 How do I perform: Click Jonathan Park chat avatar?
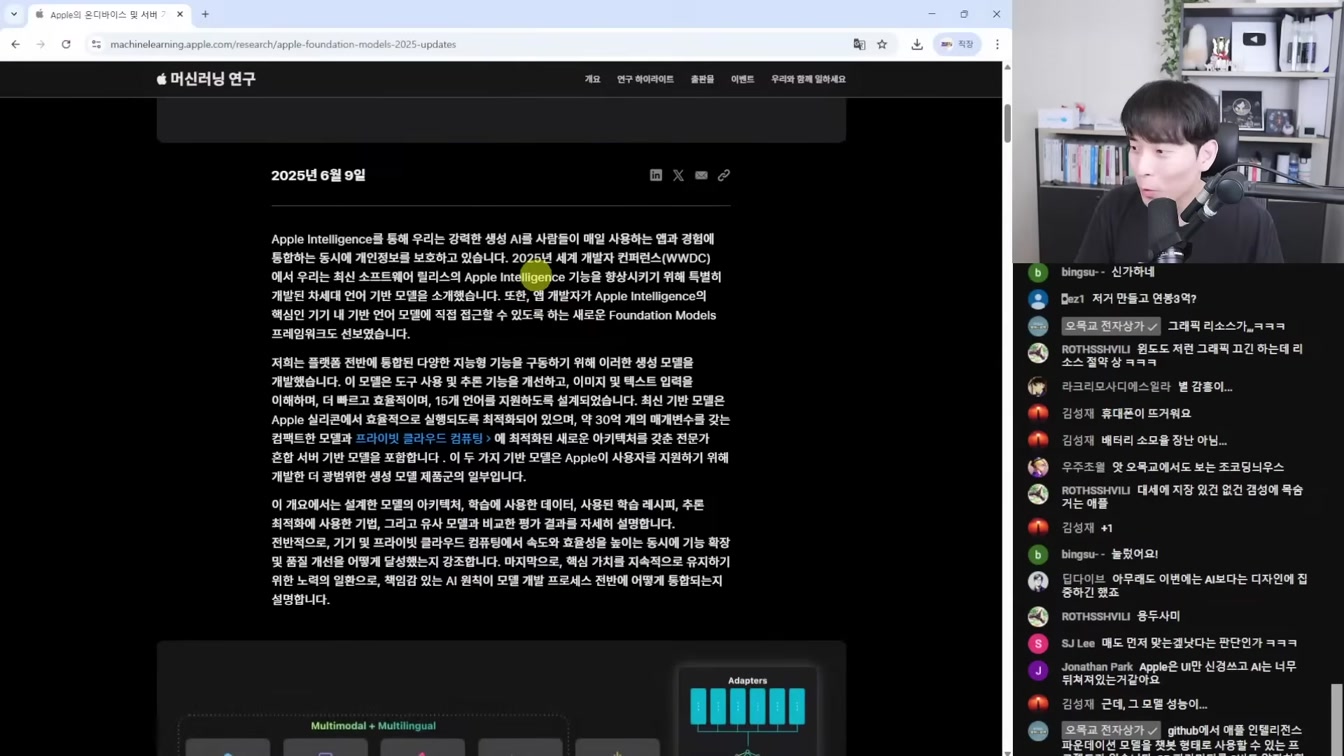pos(1038,670)
